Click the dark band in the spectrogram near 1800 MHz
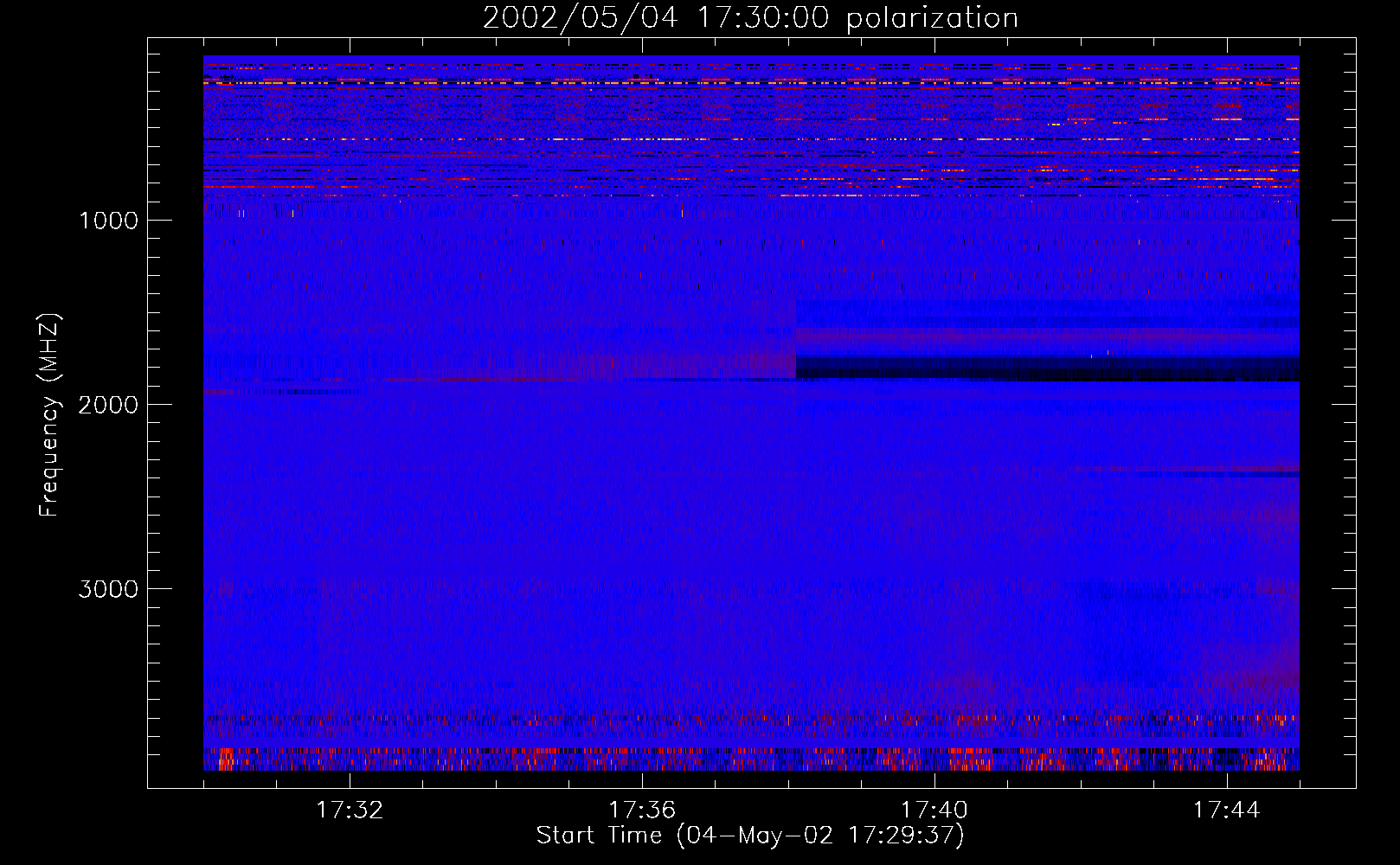1400x865 pixels. (1047, 368)
